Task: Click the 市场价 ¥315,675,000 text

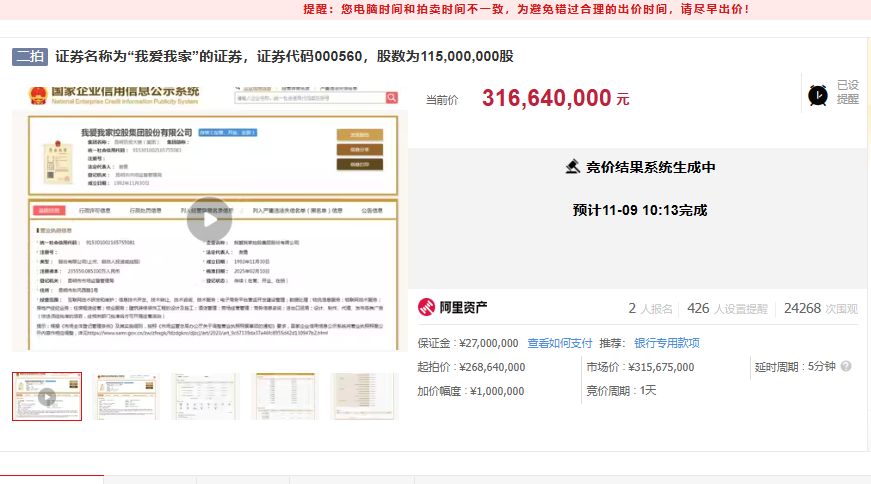Action: pyautogui.click(x=640, y=367)
